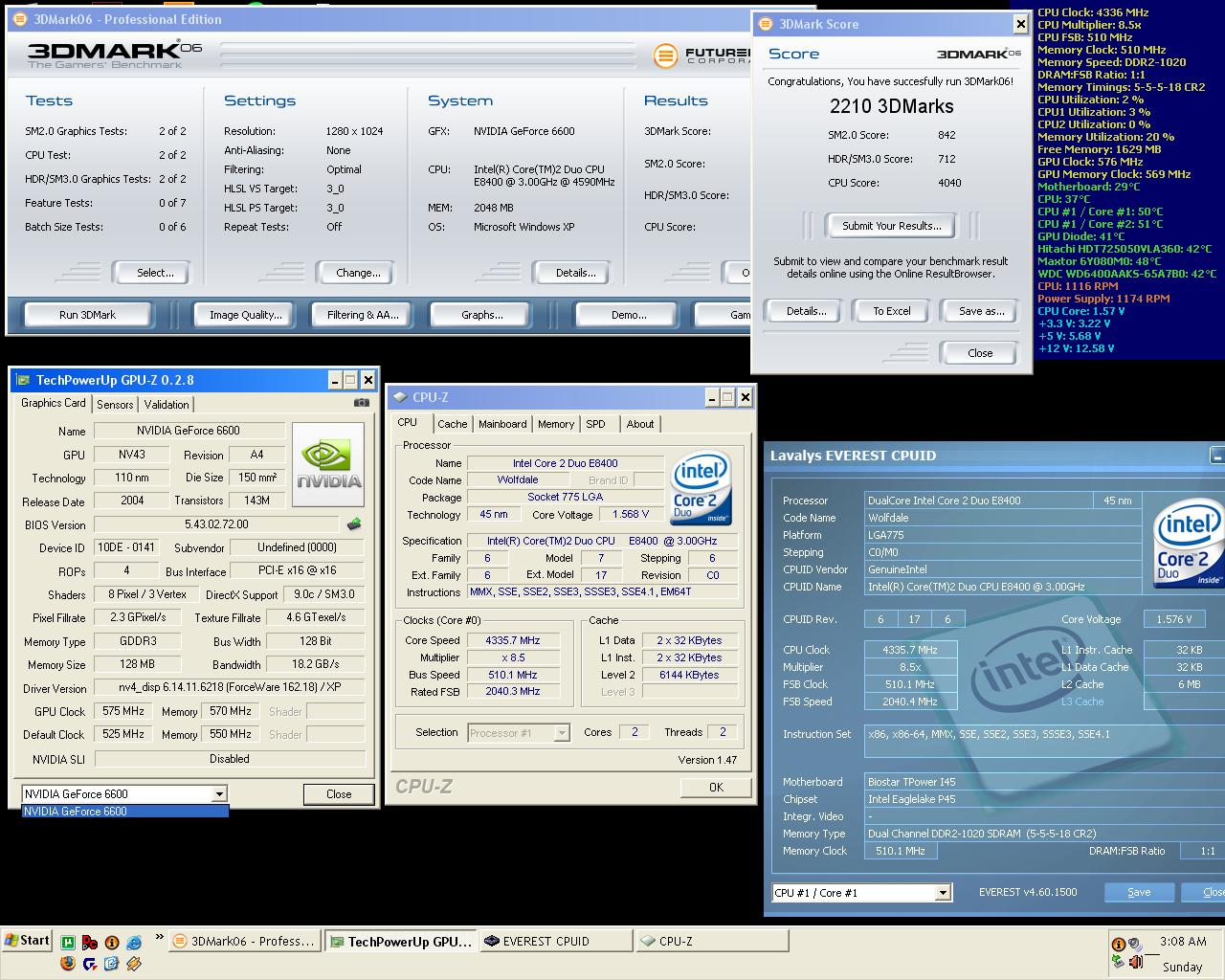Click the Intel Core 2 Duo logo in CPU-Z
Viewport: 1225px width, 980px height.
pos(702,488)
